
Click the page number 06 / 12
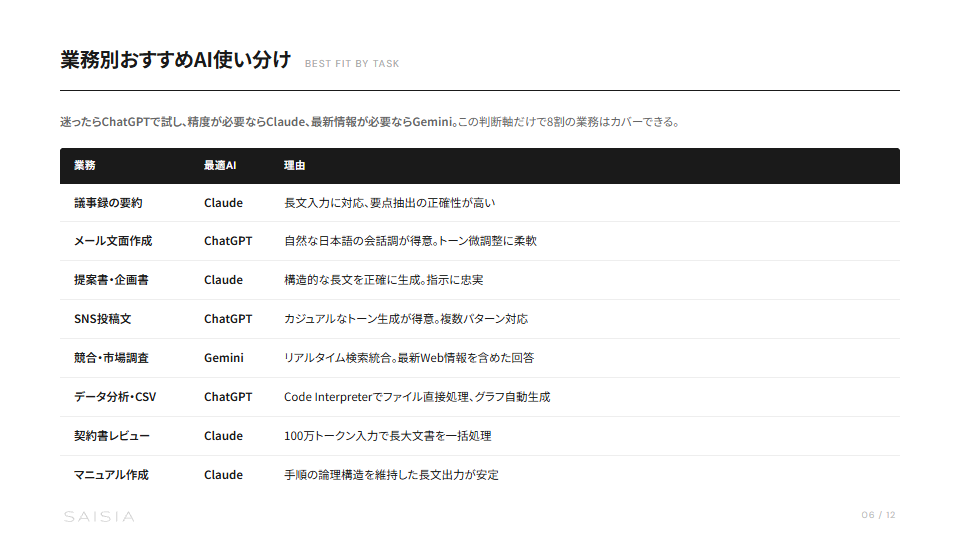click(x=879, y=515)
